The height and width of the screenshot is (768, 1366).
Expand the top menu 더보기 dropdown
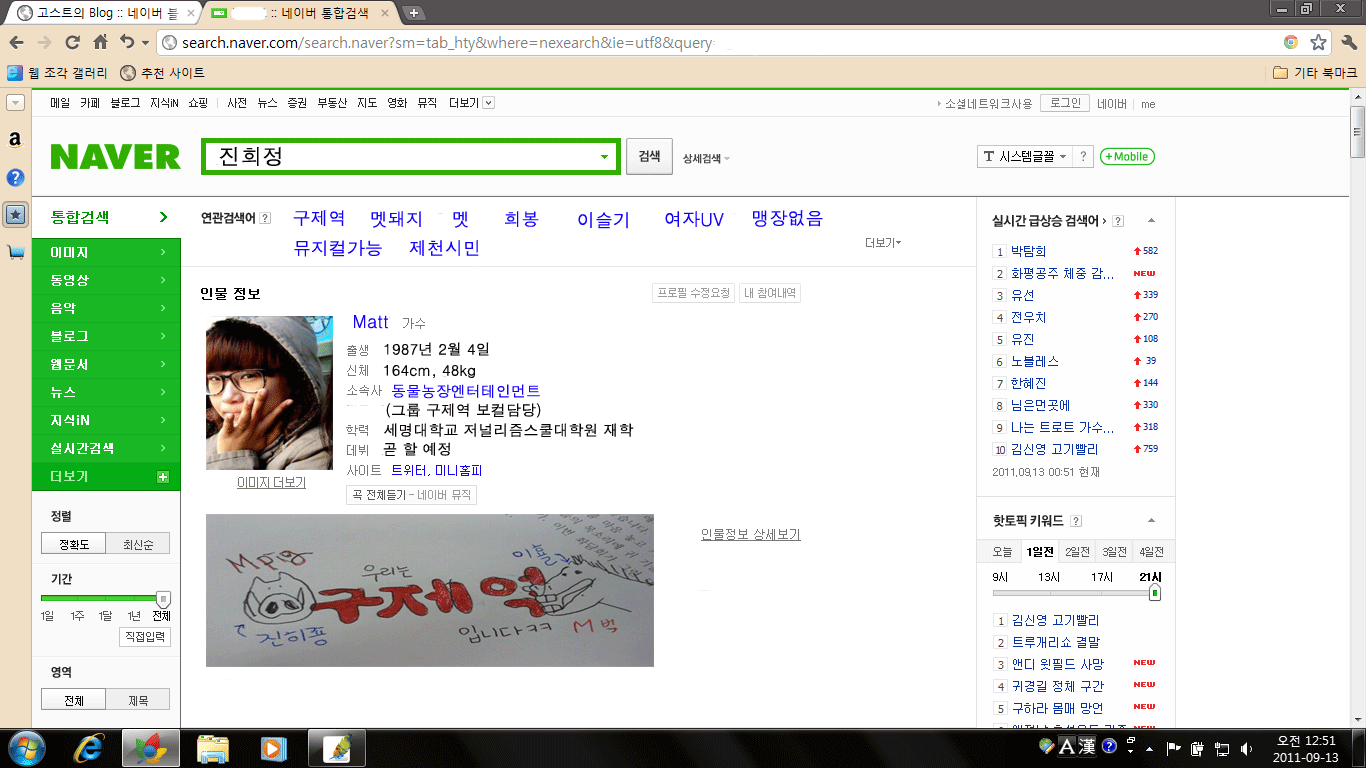click(x=472, y=103)
